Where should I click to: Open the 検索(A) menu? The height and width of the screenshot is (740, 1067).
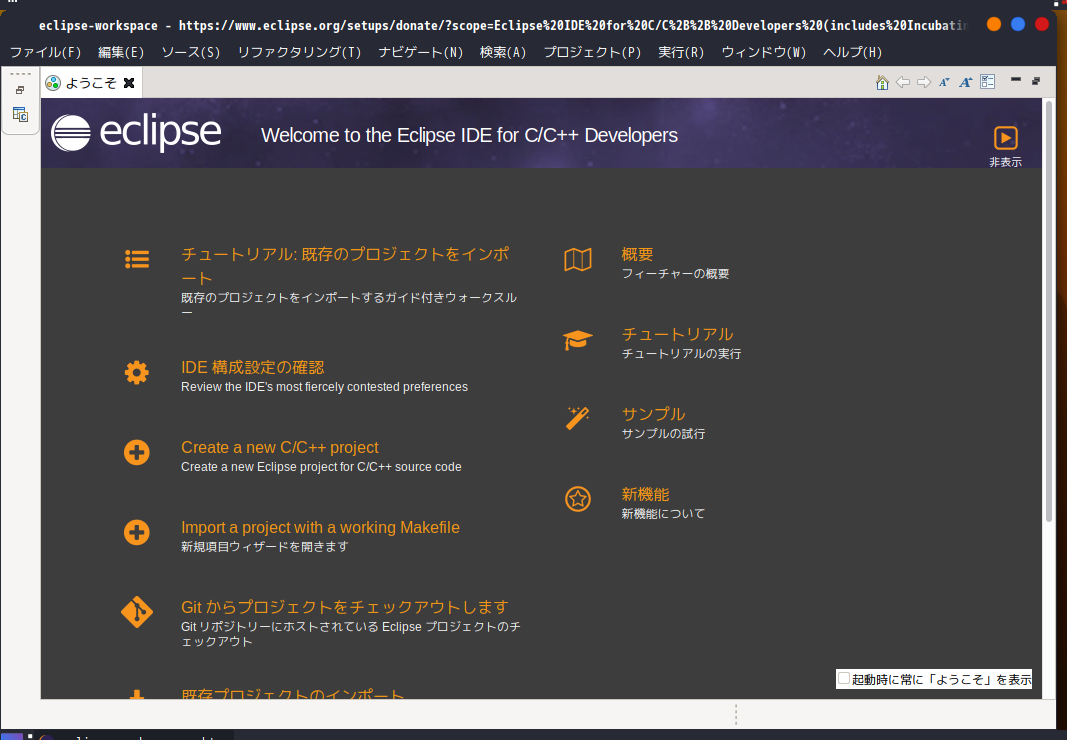point(503,52)
